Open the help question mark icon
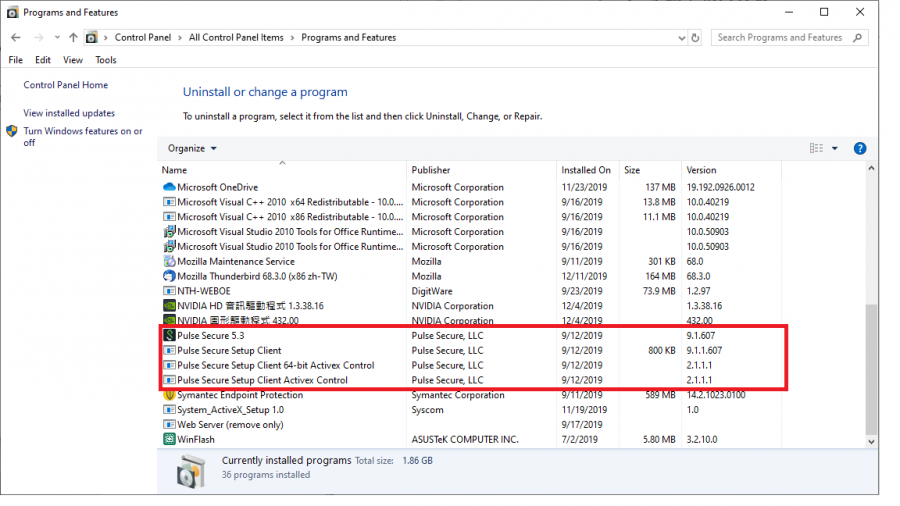The width and height of the screenshot is (900, 506). pyautogui.click(x=859, y=148)
